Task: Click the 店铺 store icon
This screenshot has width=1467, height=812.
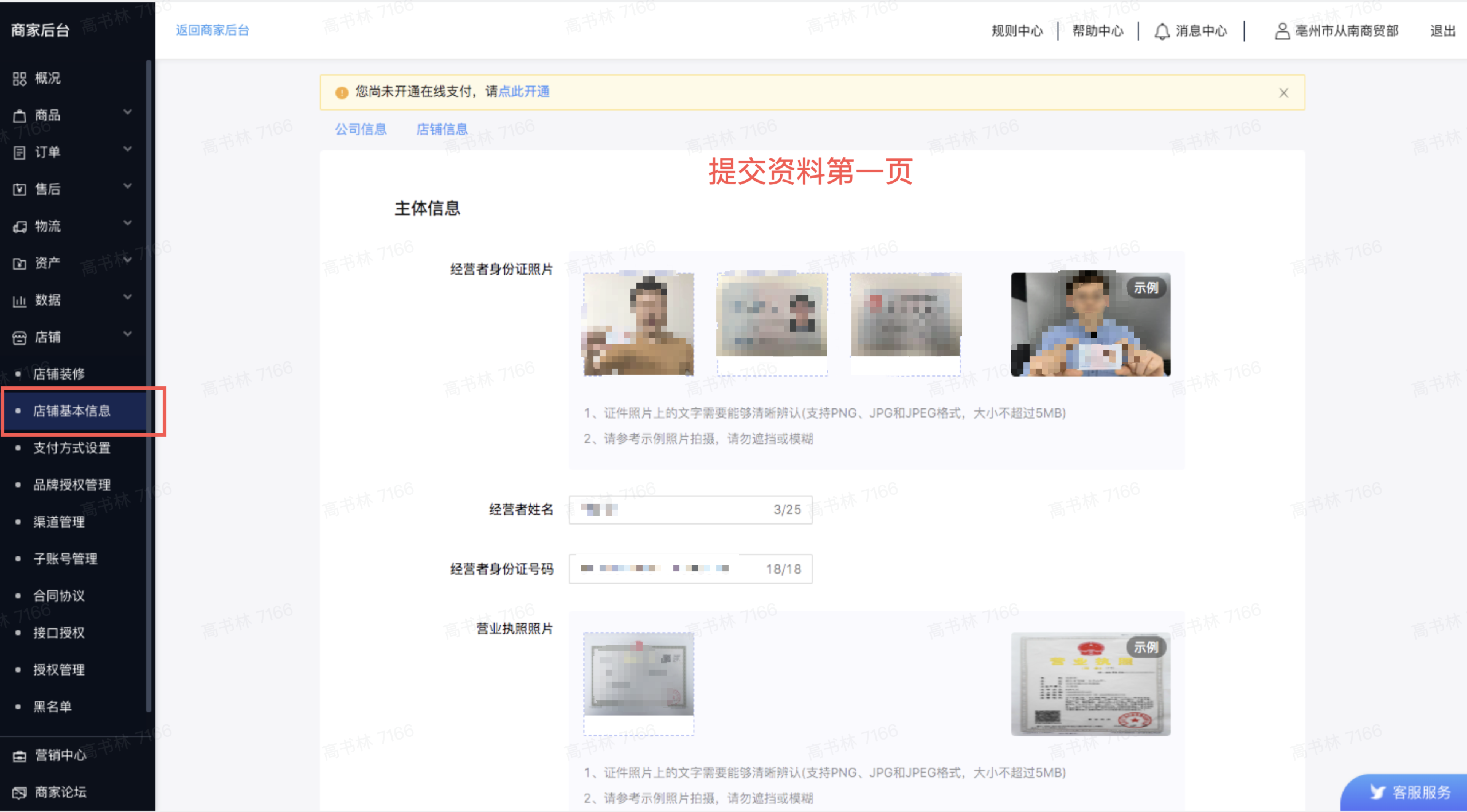Action: coord(19,338)
